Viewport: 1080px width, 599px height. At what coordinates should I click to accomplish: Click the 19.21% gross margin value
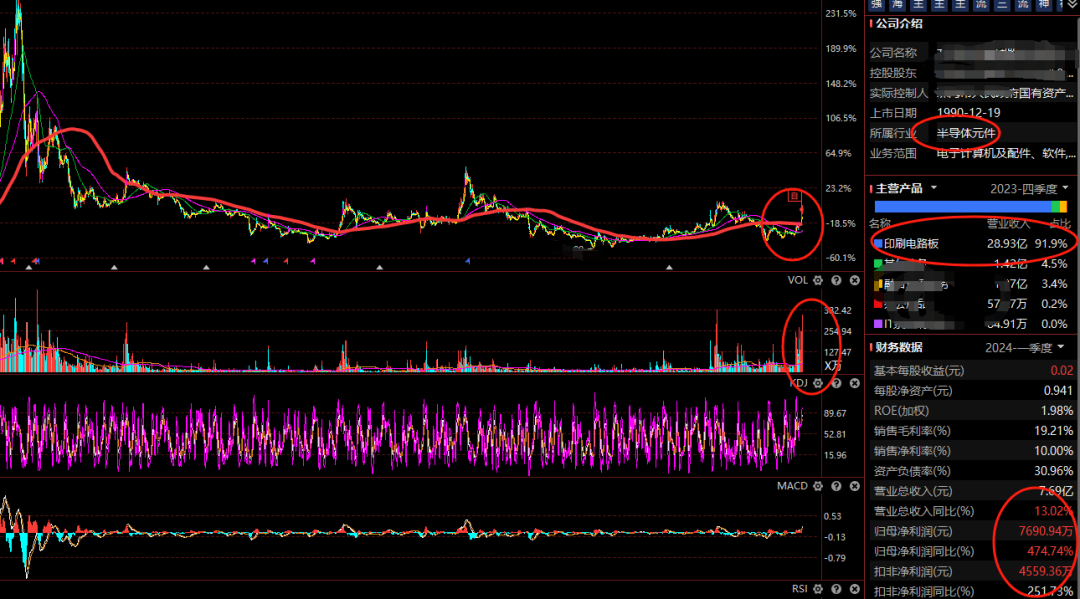[x=1053, y=431]
